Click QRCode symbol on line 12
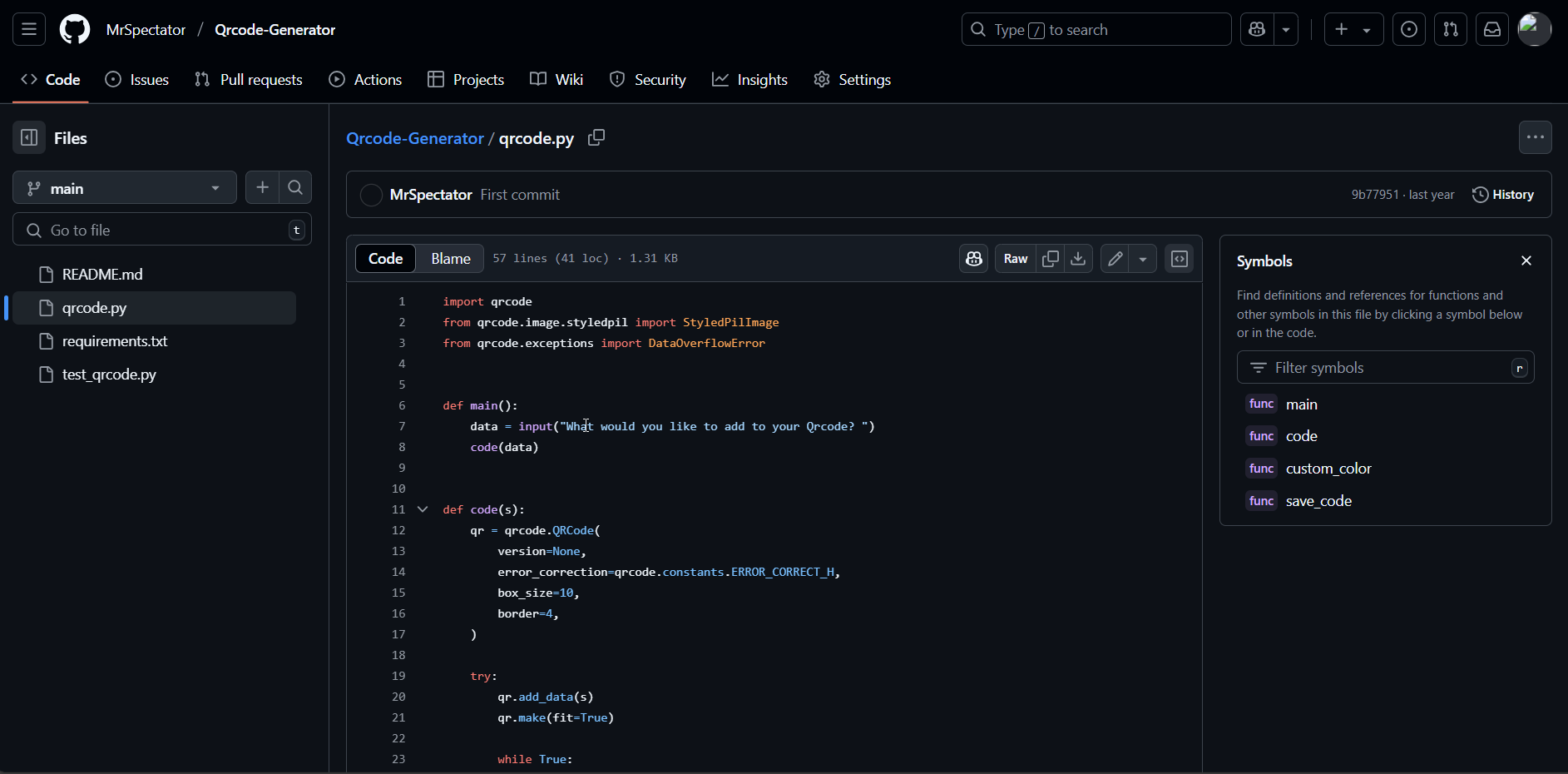Image resolution: width=1568 pixels, height=774 pixels. tap(573, 530)
